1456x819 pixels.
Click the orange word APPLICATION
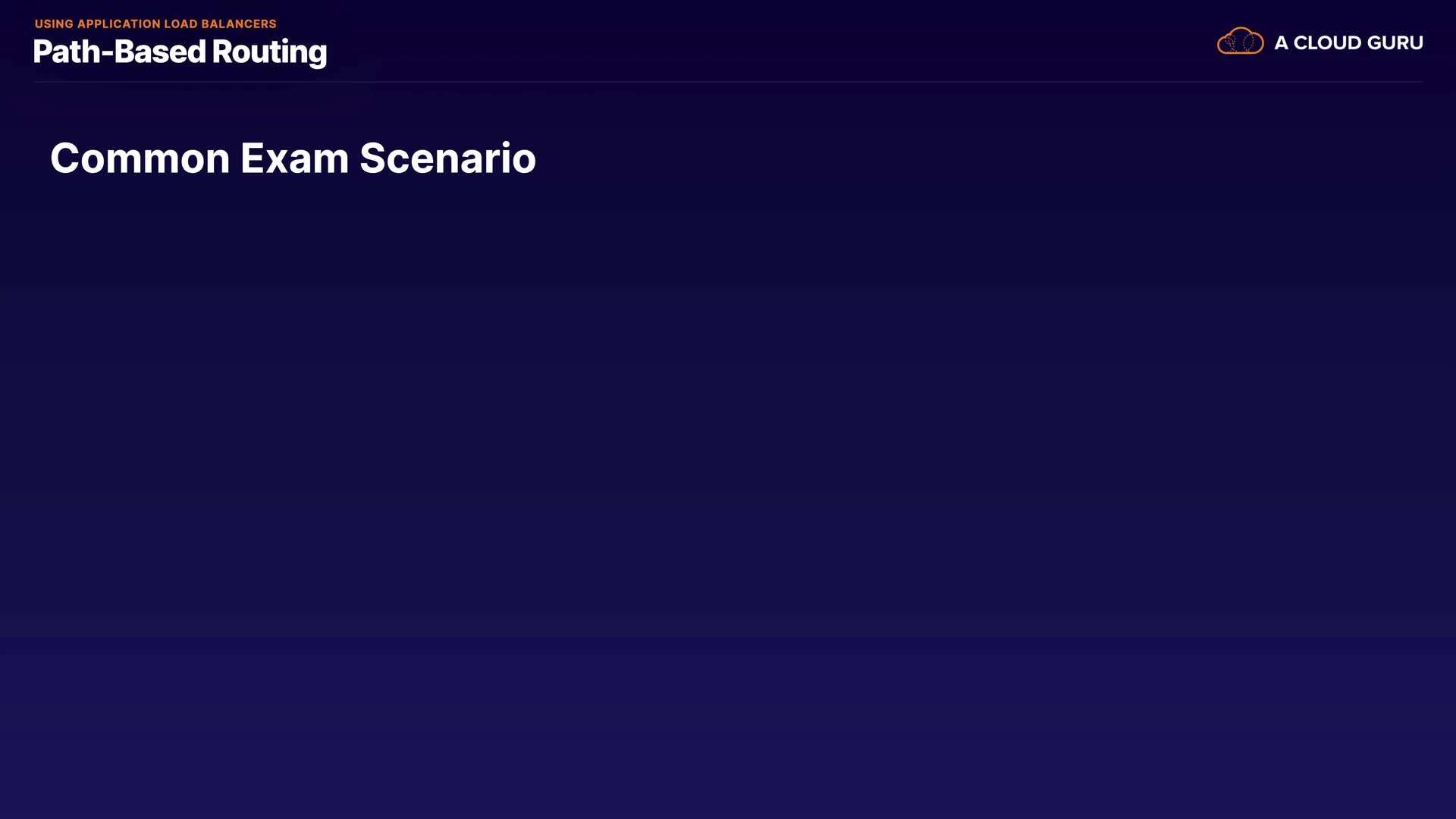pyautogui.click(x=118, y=24)
